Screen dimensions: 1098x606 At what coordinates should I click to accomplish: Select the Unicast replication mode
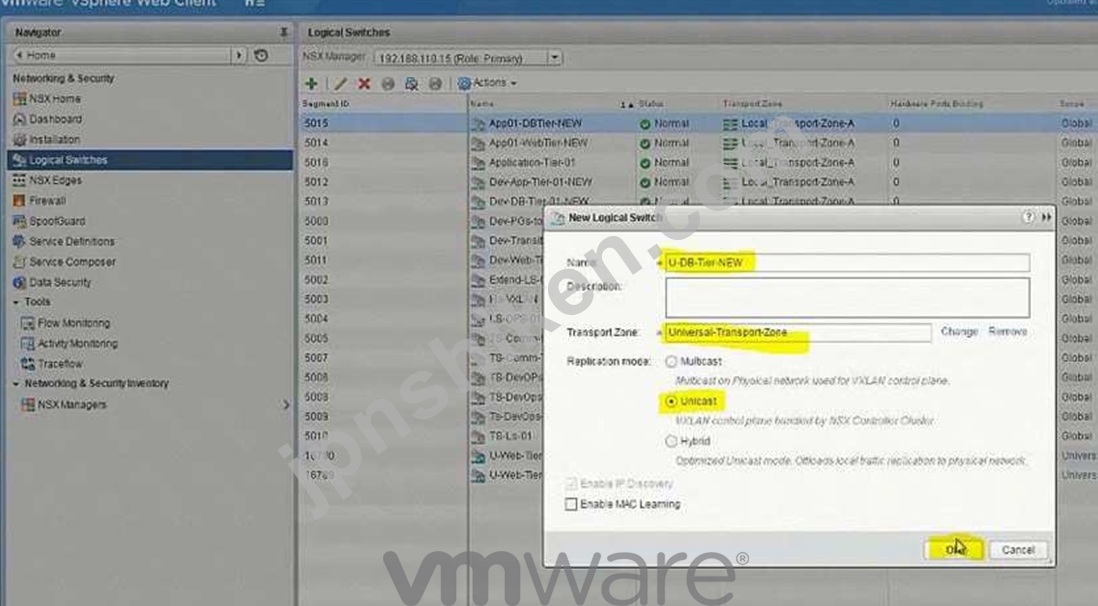point(672,401)
